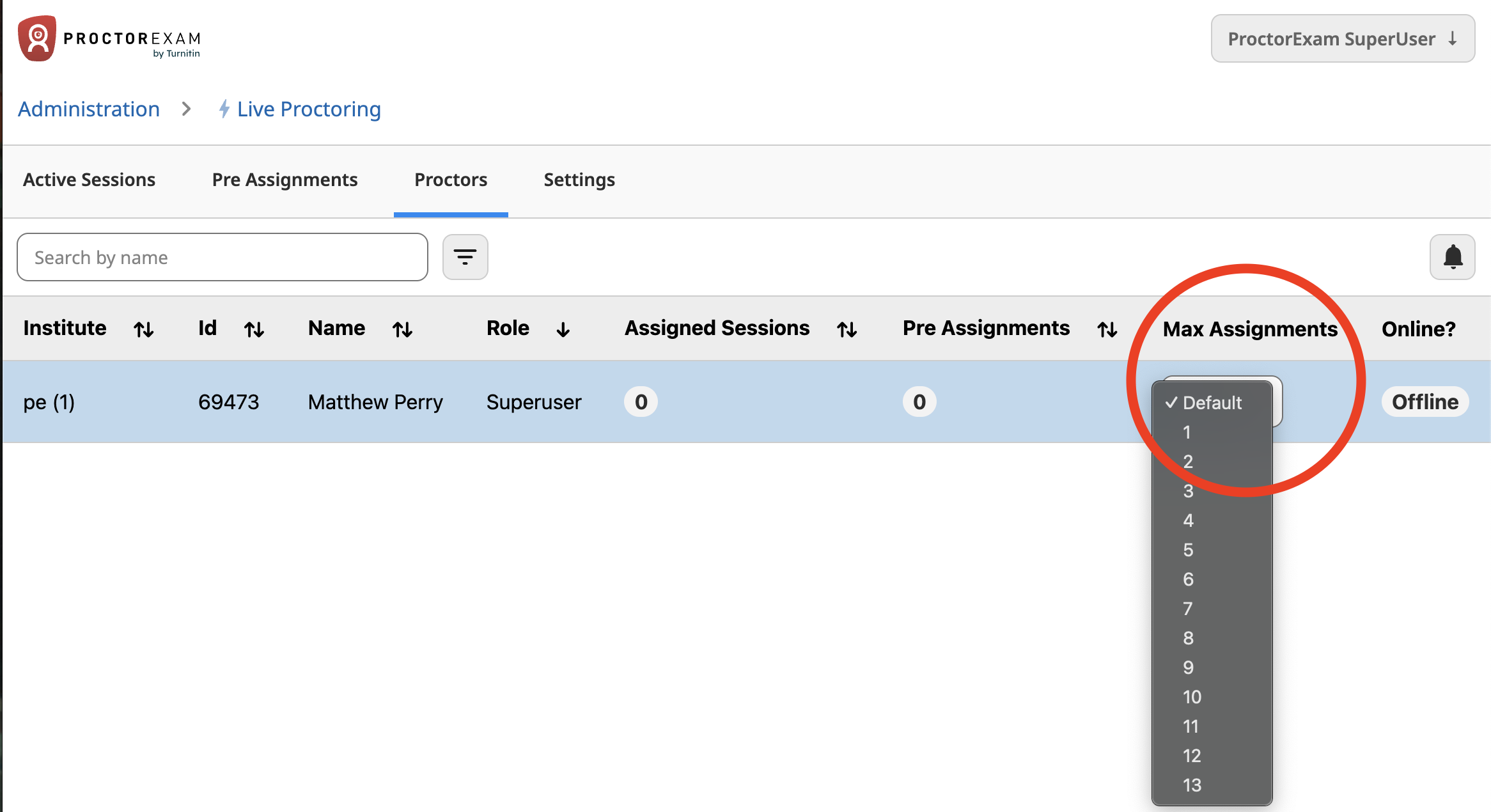Focus the Search by name field
1491x812 pixels.
click(222, 257)
